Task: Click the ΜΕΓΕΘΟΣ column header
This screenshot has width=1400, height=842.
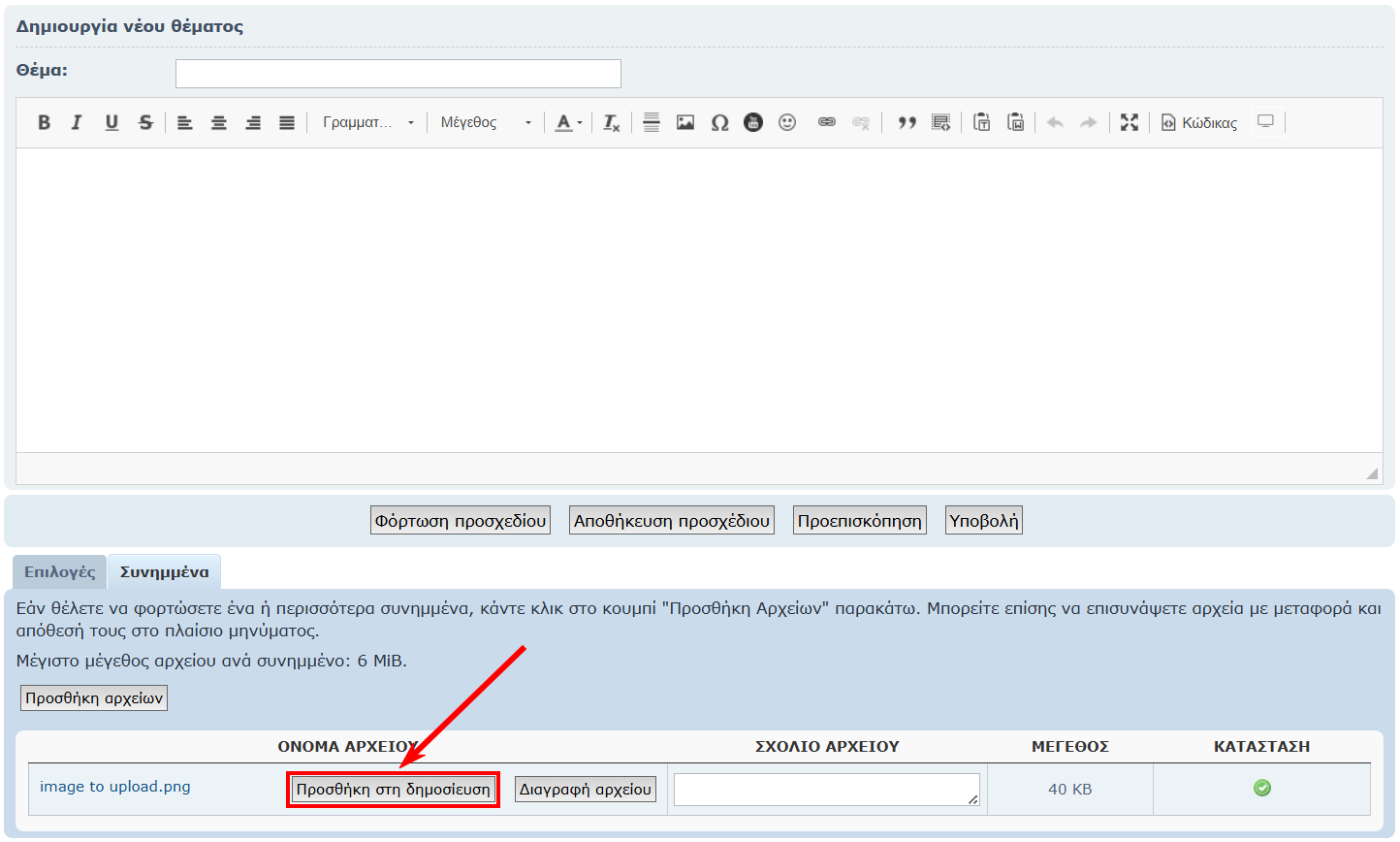Action: [1070, 747]
